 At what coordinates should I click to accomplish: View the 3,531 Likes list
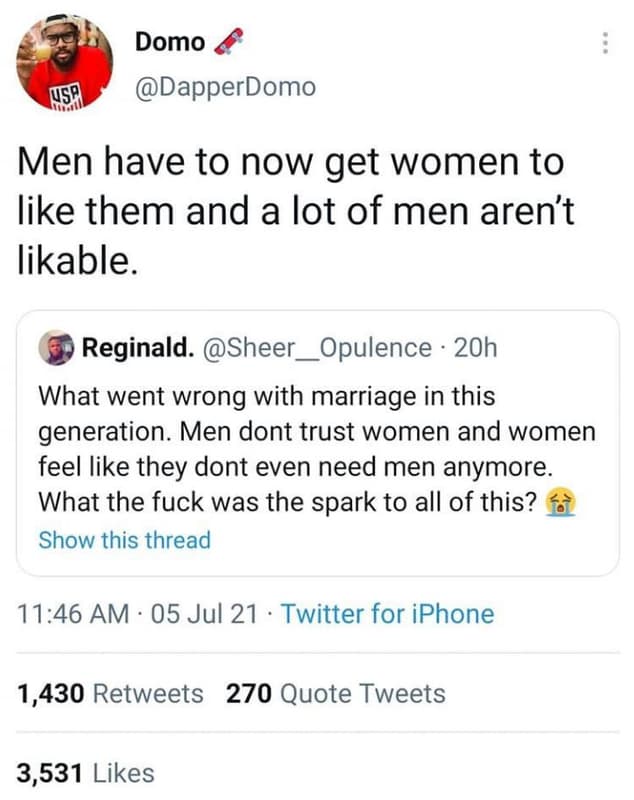(85, 772)
